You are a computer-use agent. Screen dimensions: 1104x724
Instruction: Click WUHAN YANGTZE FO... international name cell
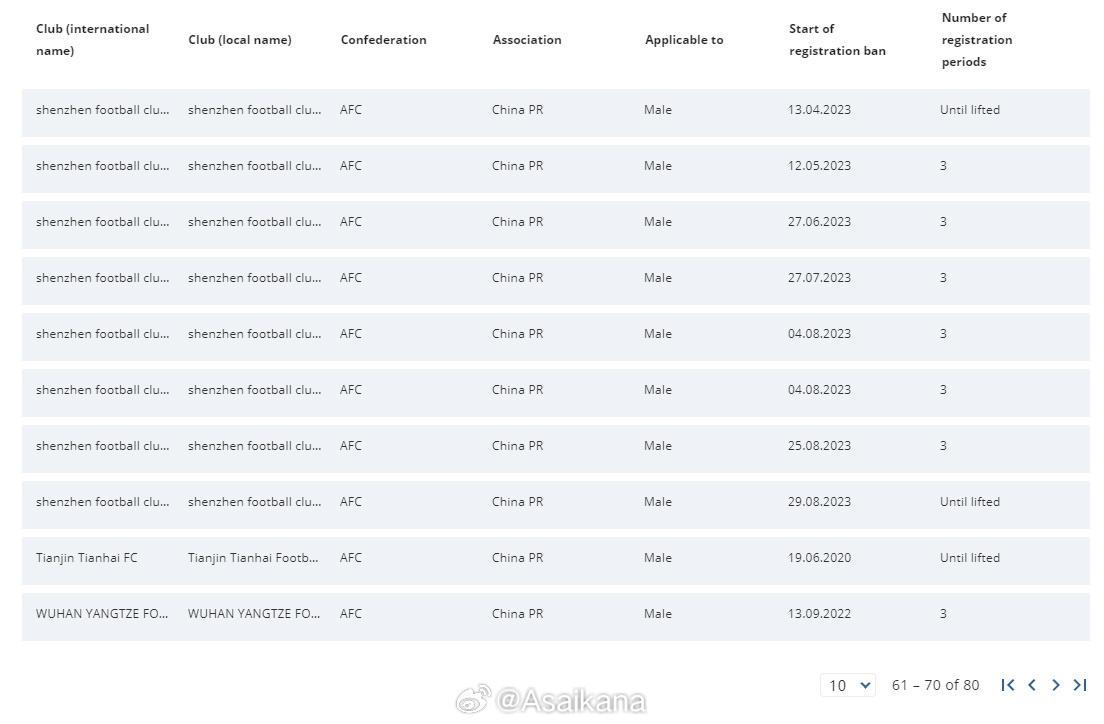click(102, 614)
